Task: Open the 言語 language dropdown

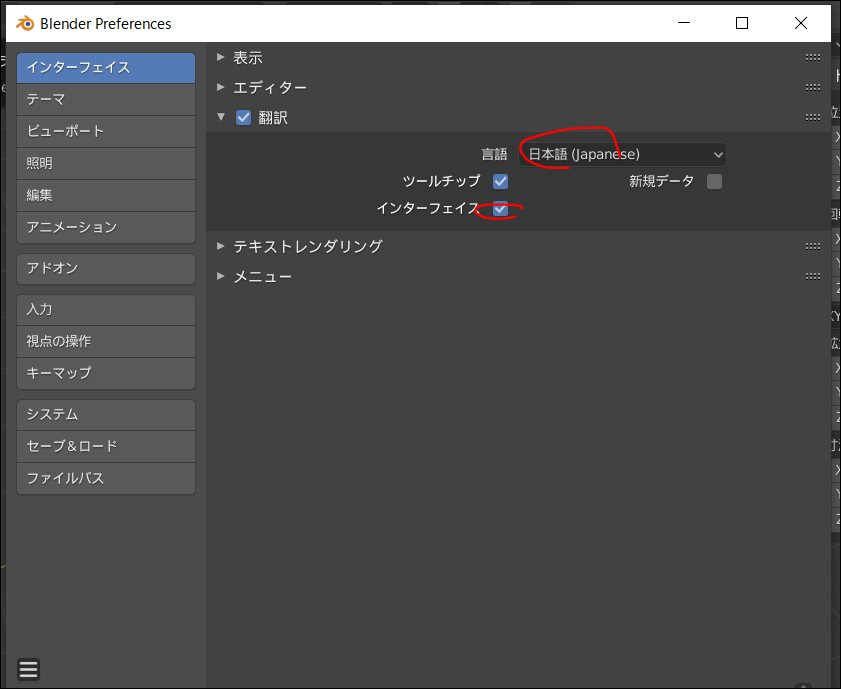Action: pos(622,154)
